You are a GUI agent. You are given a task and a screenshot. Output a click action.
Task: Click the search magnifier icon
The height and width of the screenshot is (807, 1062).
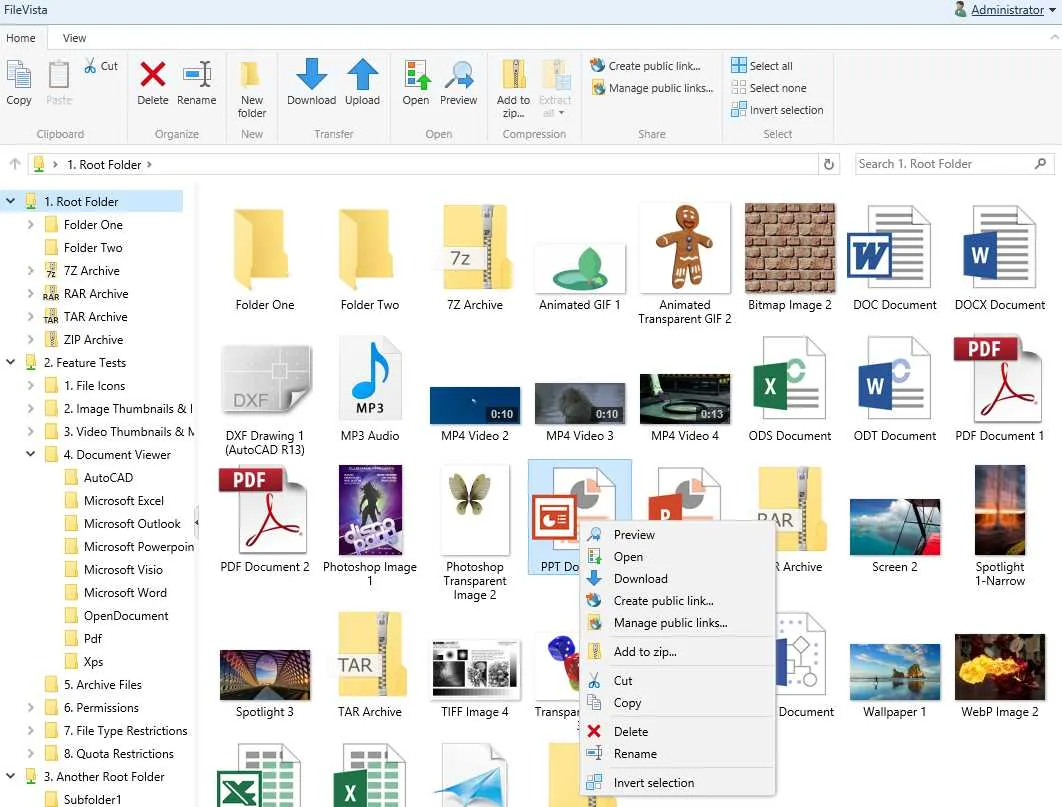pyautogui.click(x=1041, y=164)
